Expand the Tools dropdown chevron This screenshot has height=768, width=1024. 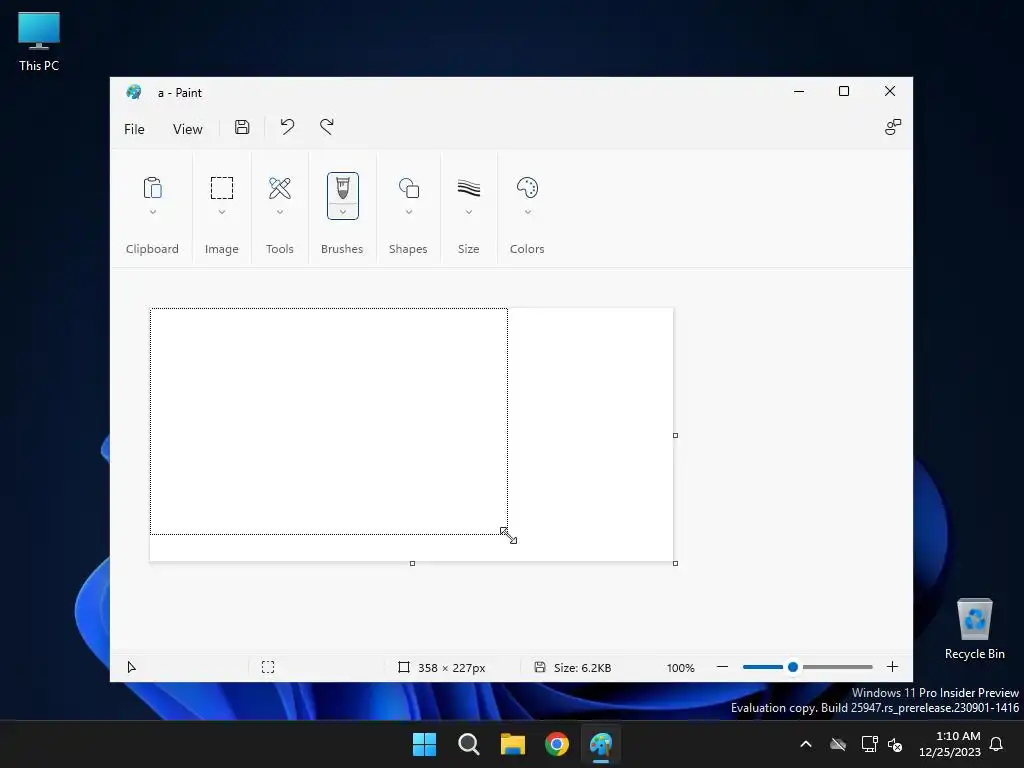click(x=280, y=212)
